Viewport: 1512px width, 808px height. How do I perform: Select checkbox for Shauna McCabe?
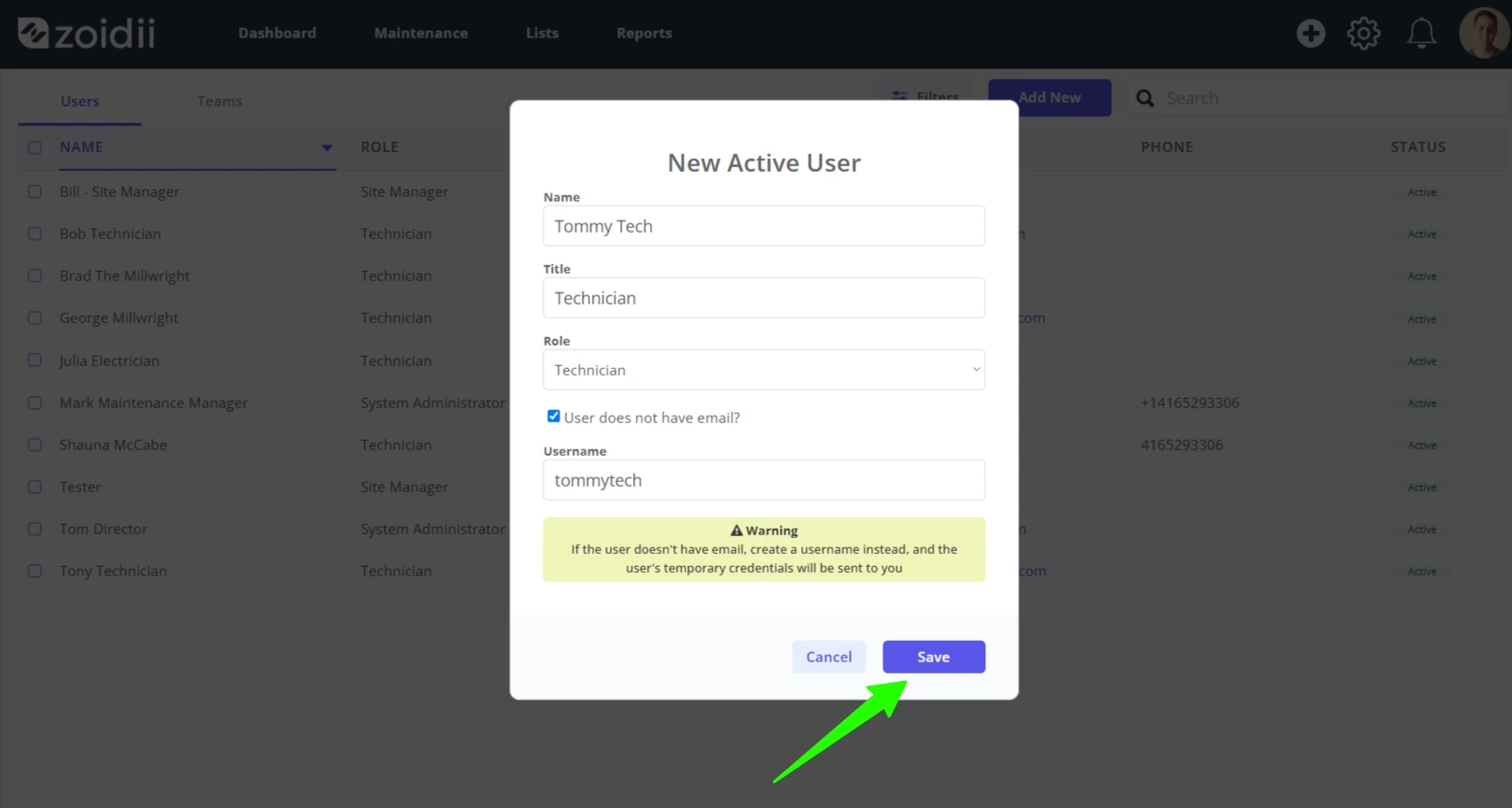[35, 445]
